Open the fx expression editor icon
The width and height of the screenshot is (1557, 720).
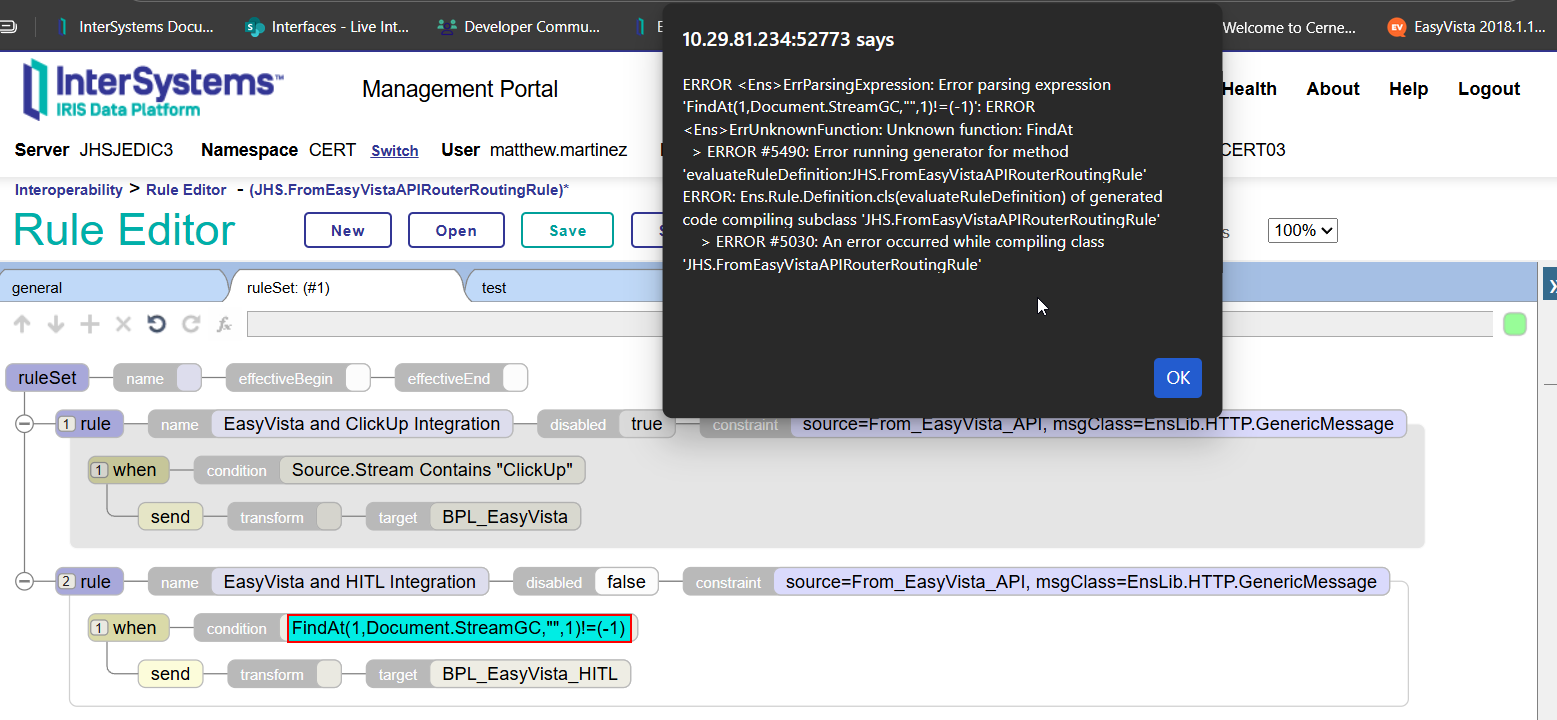225,324
